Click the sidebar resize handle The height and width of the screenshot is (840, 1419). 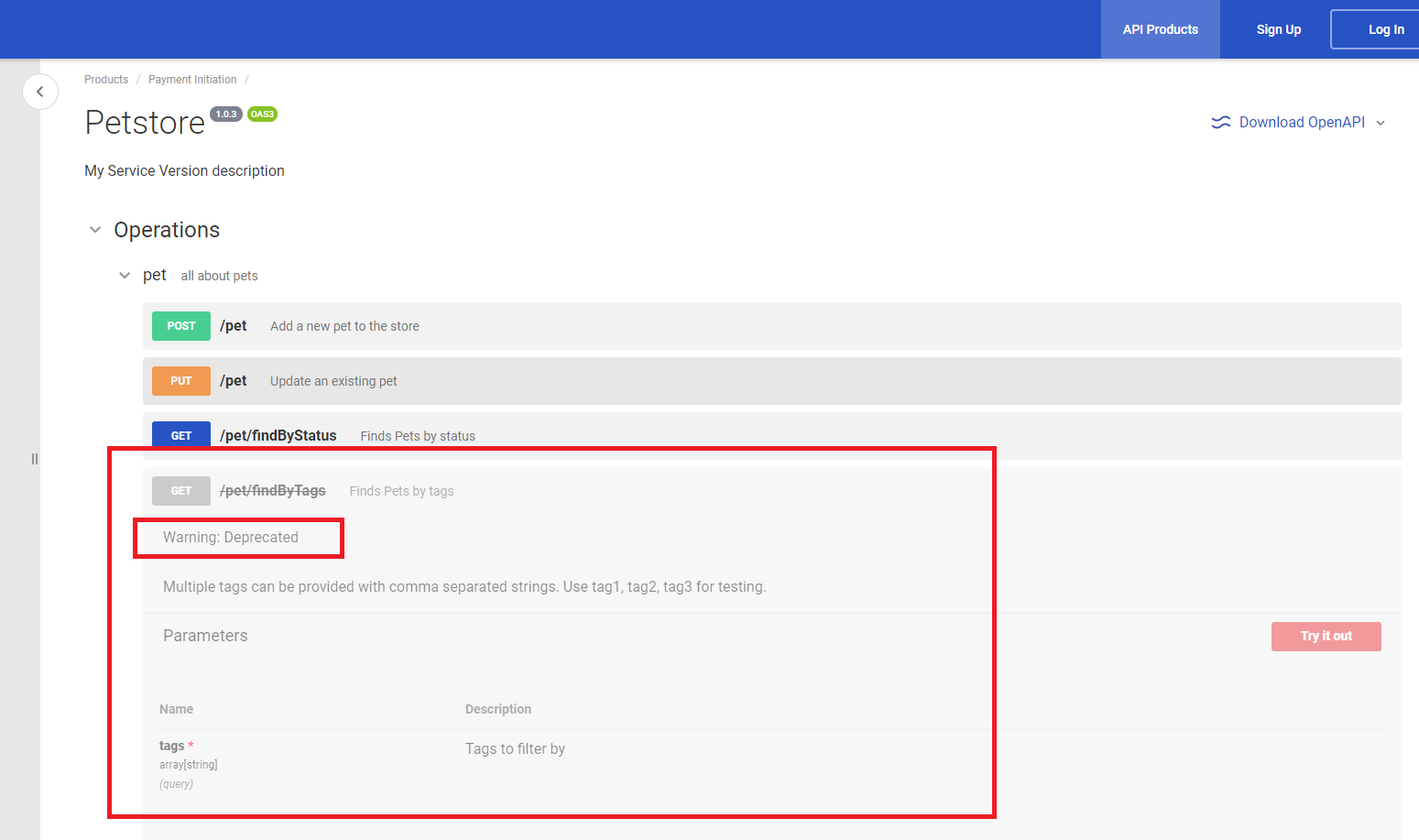[x=35, y=459]
